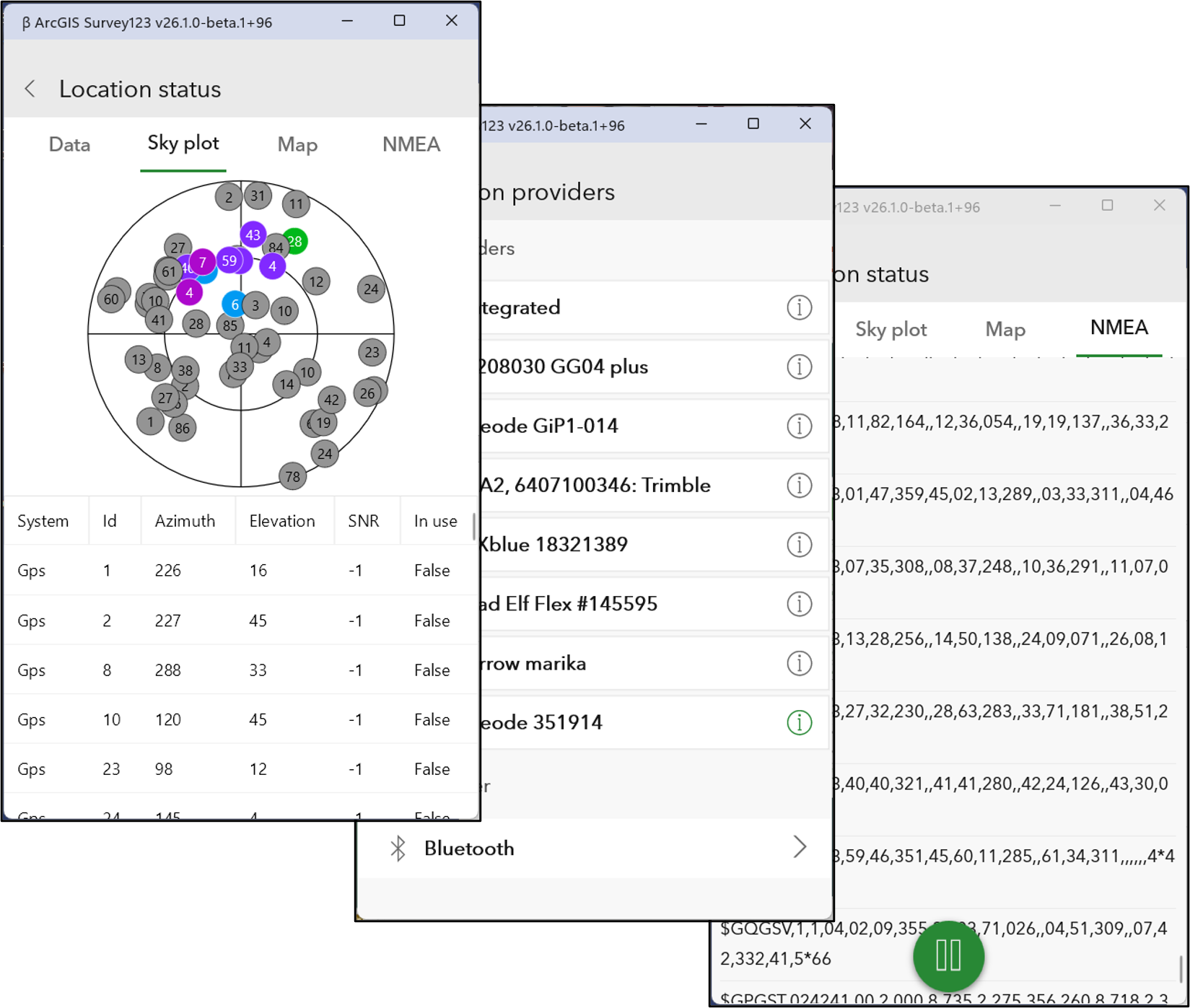Image resolution: width=1190 pixels, height=1008 pixels.
Task: Show info for Bad Elf Flex #145595
Action: (x=799, y=604)
